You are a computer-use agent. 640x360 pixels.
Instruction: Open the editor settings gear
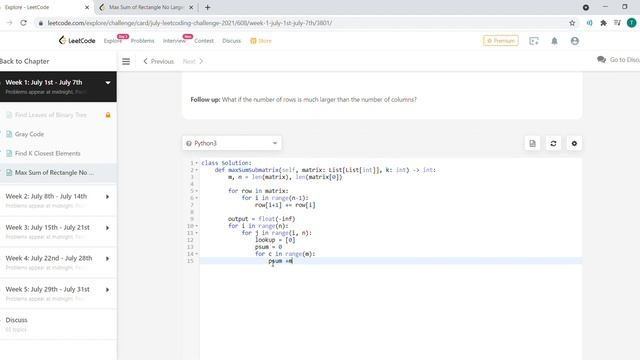point(574,143)
